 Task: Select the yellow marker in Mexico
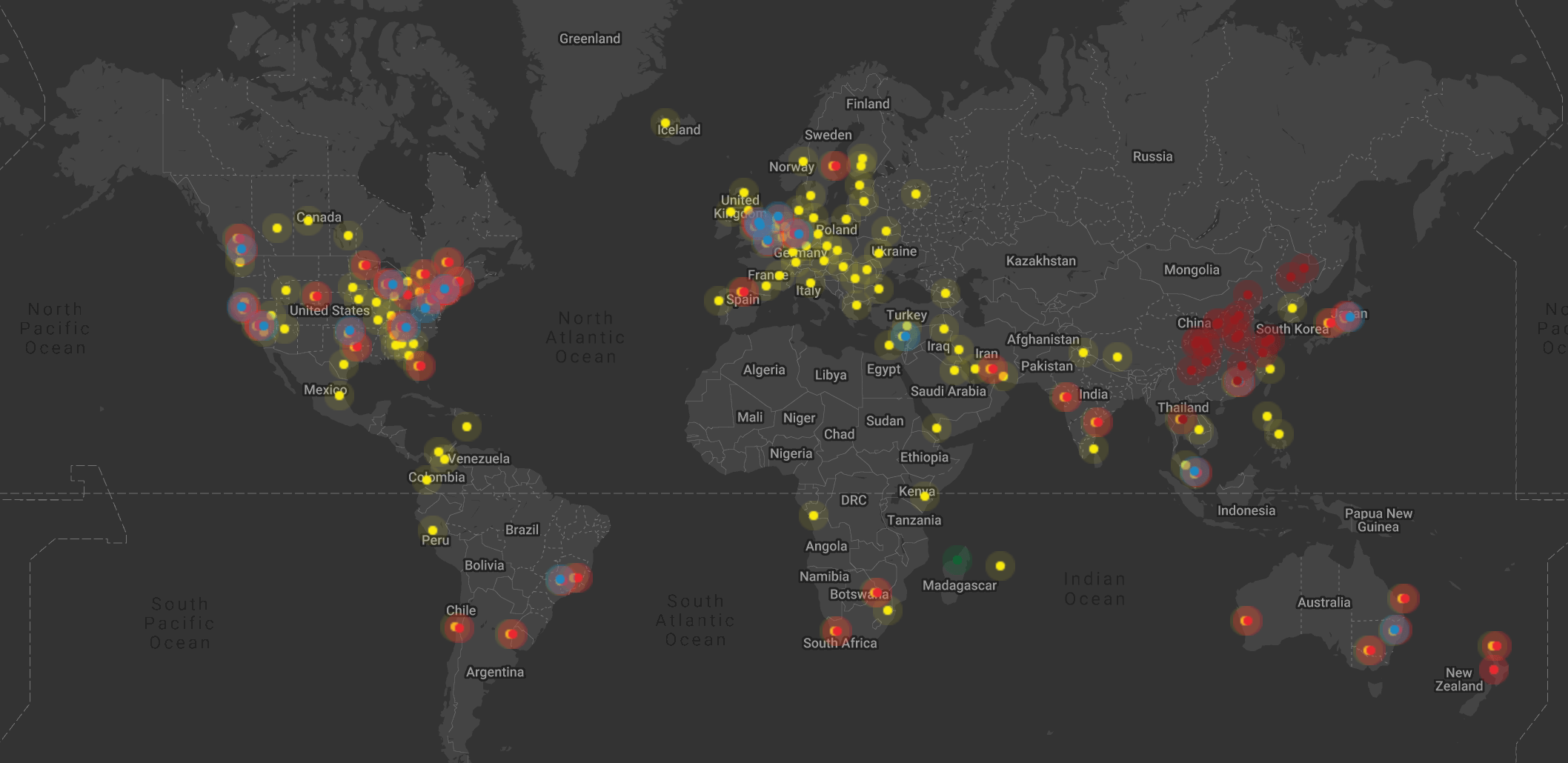339,396
